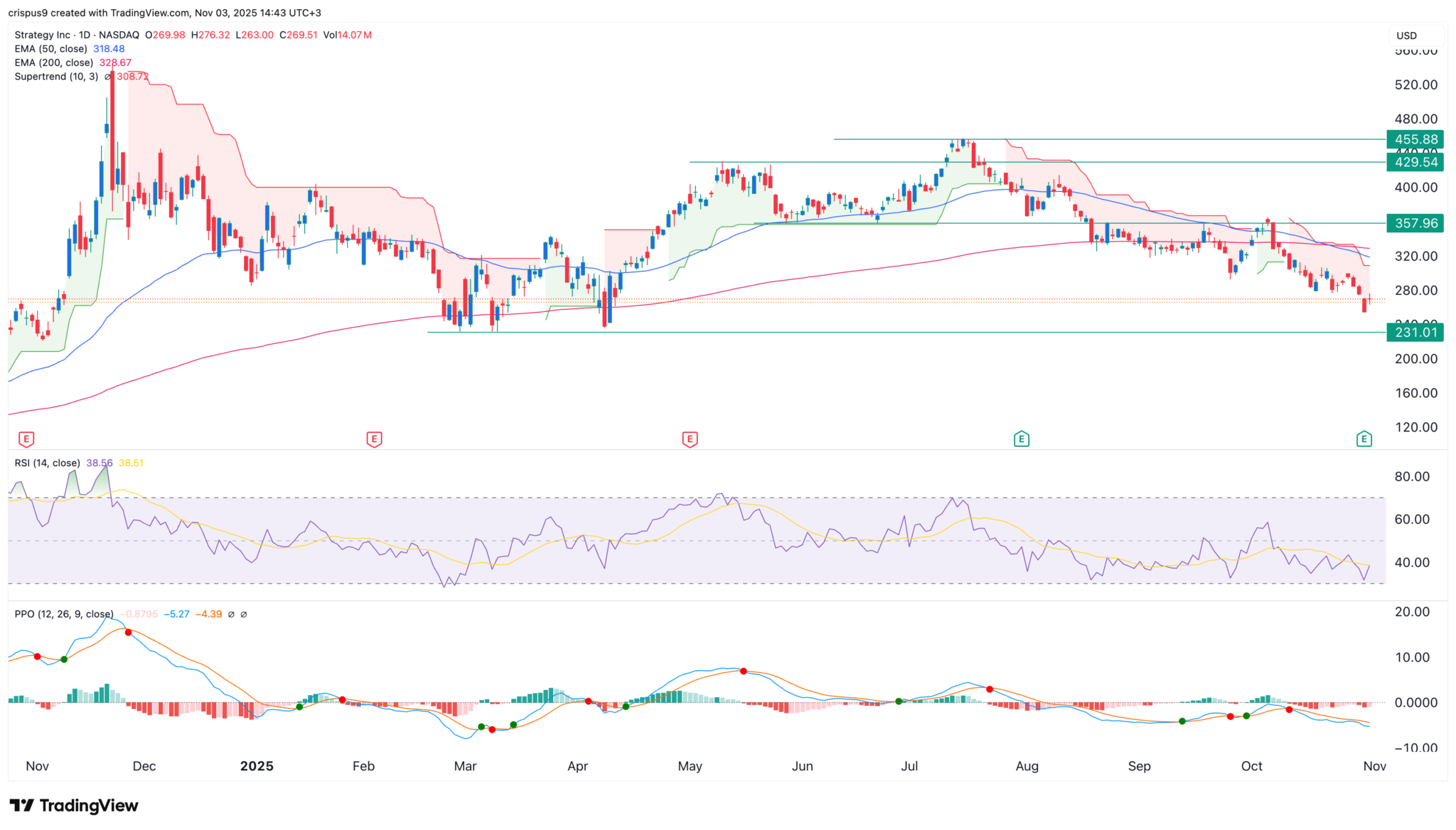Click the leftmost red earnings E marker
This screenshot has width=1456, height=830.
pos(26,439)
